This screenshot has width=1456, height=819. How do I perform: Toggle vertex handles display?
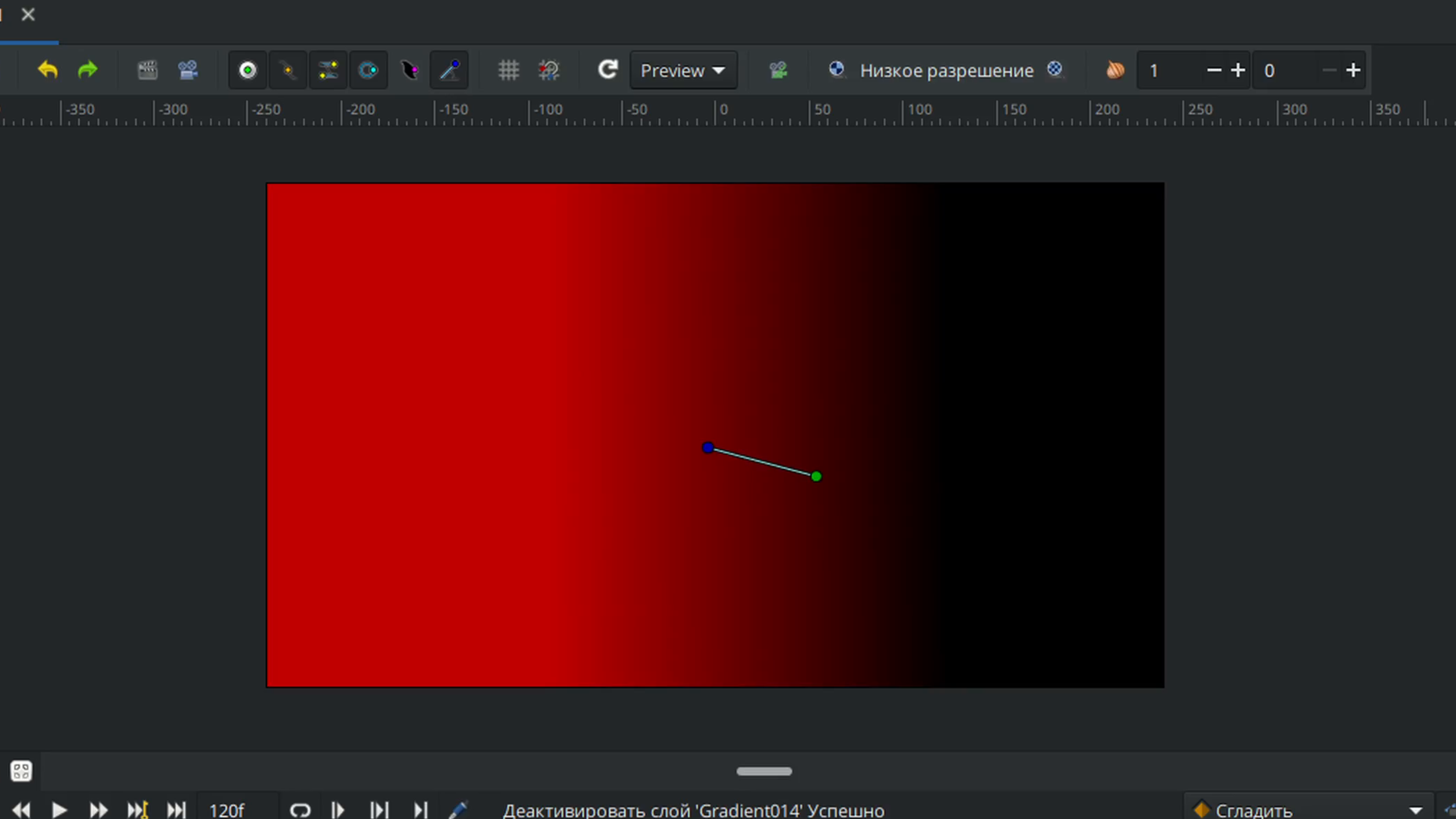288,70
